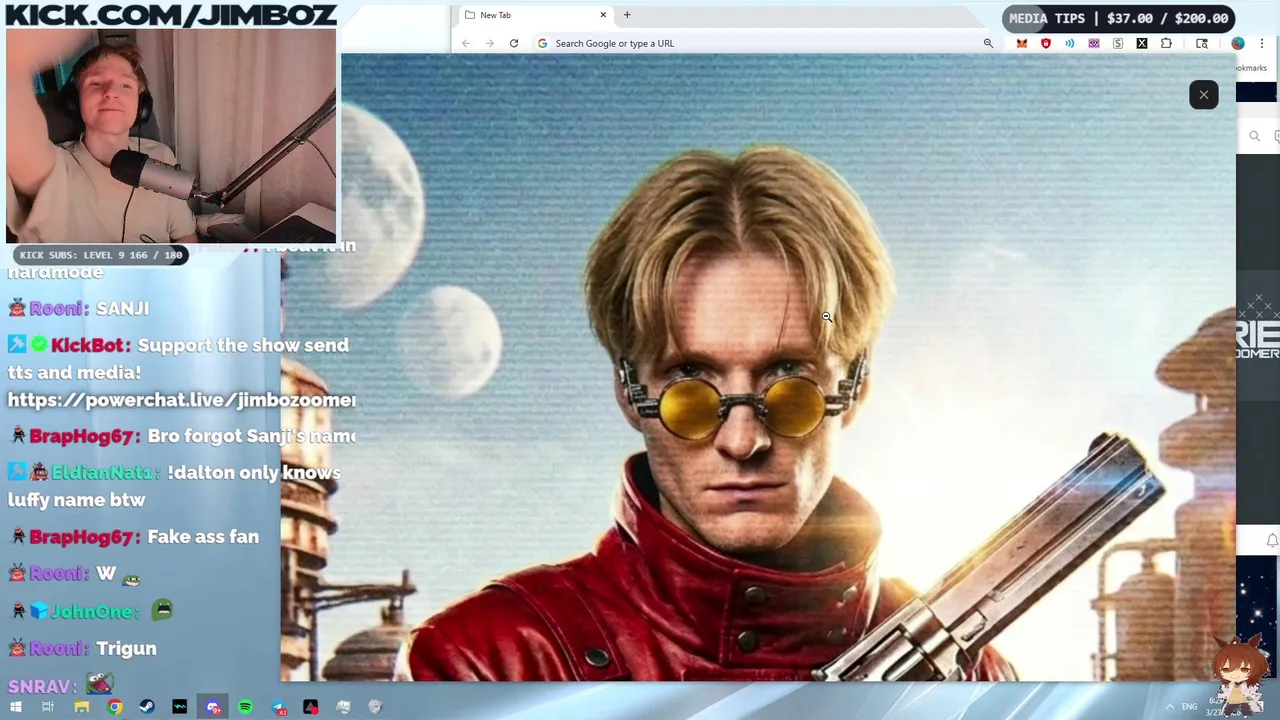Show hidden system tray icons
This screenshot has width=1280, height=720.
click(1169, 707)
